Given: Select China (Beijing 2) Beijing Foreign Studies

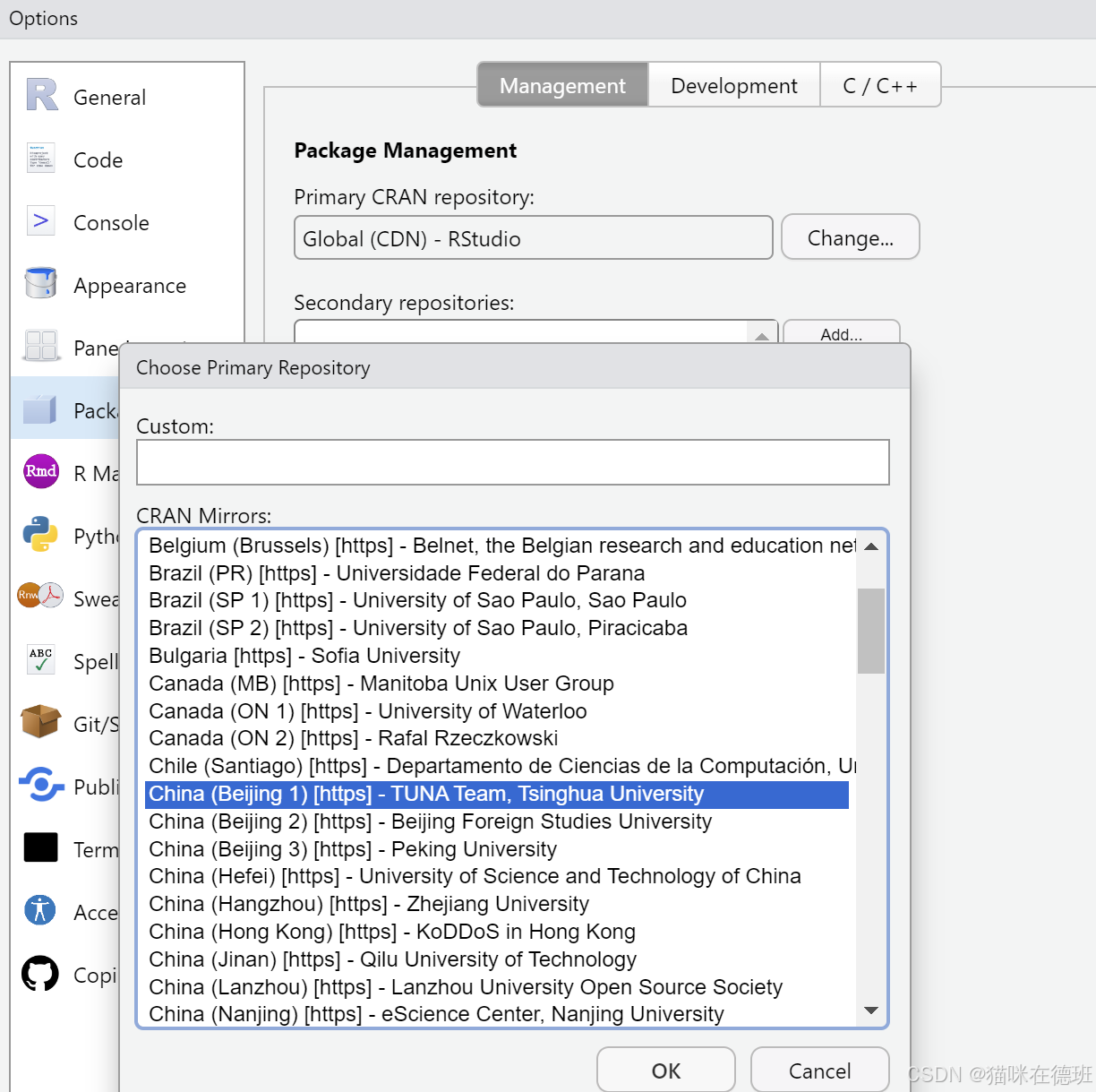Looking at the screenshot, I should click(x=497, y=821).
